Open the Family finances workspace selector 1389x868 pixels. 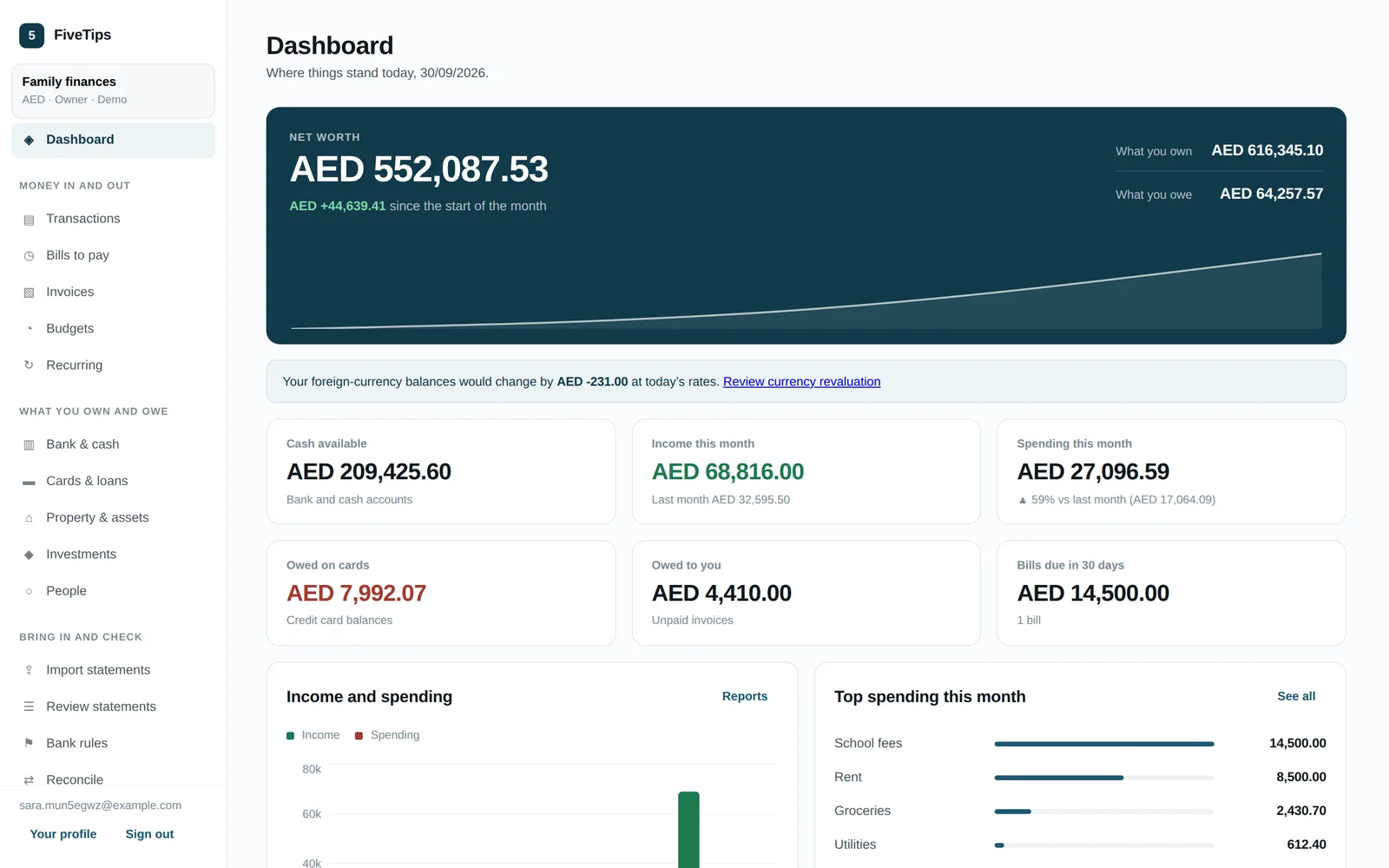pos(113,90)
